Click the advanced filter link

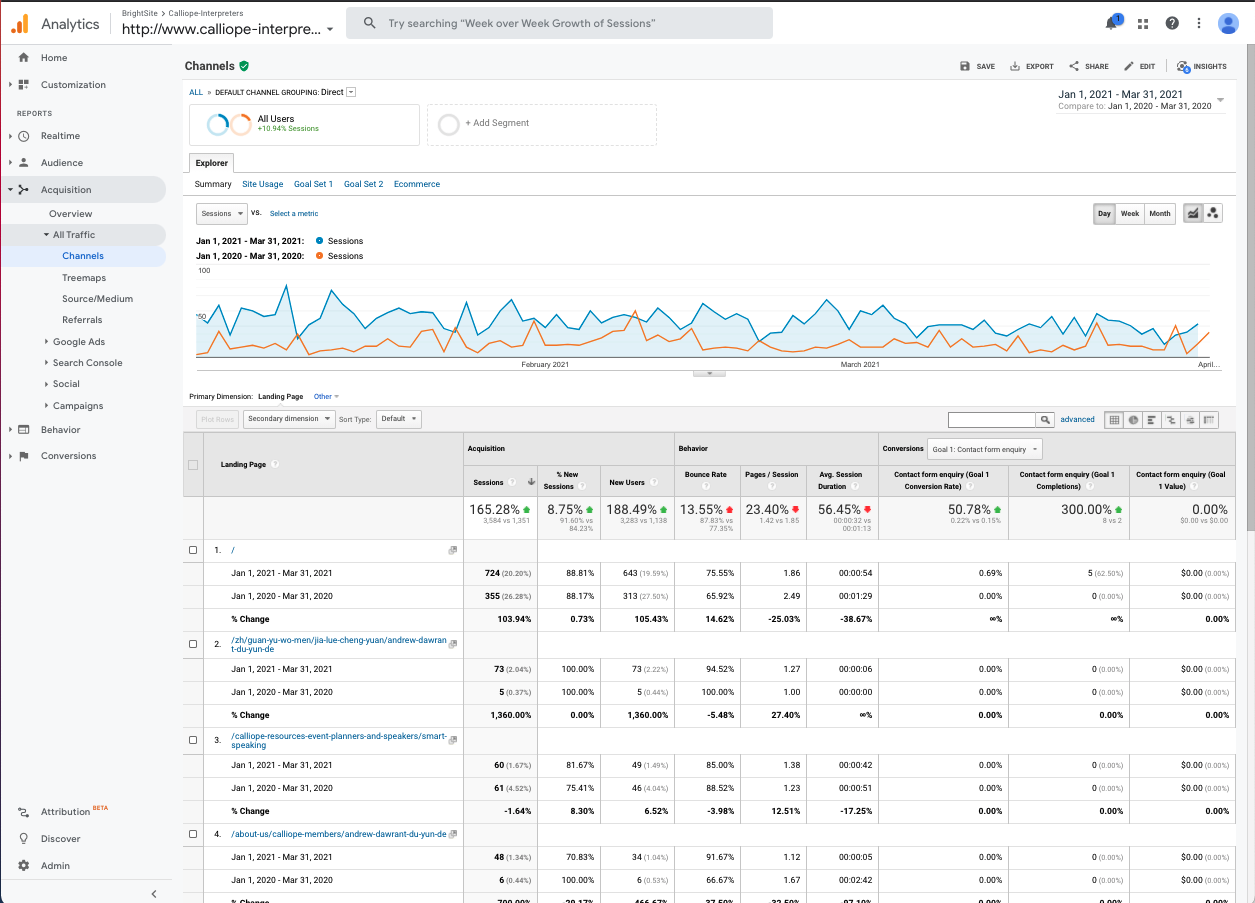[x=1077, y=419]
